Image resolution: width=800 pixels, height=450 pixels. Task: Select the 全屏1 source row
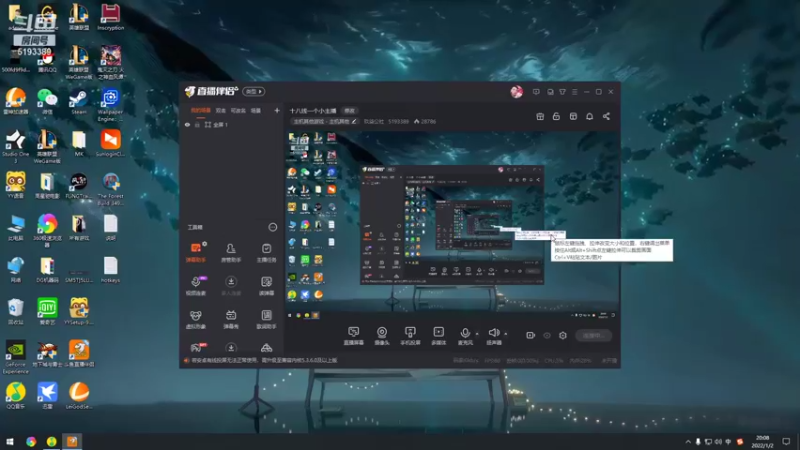(x=232, y=124)
